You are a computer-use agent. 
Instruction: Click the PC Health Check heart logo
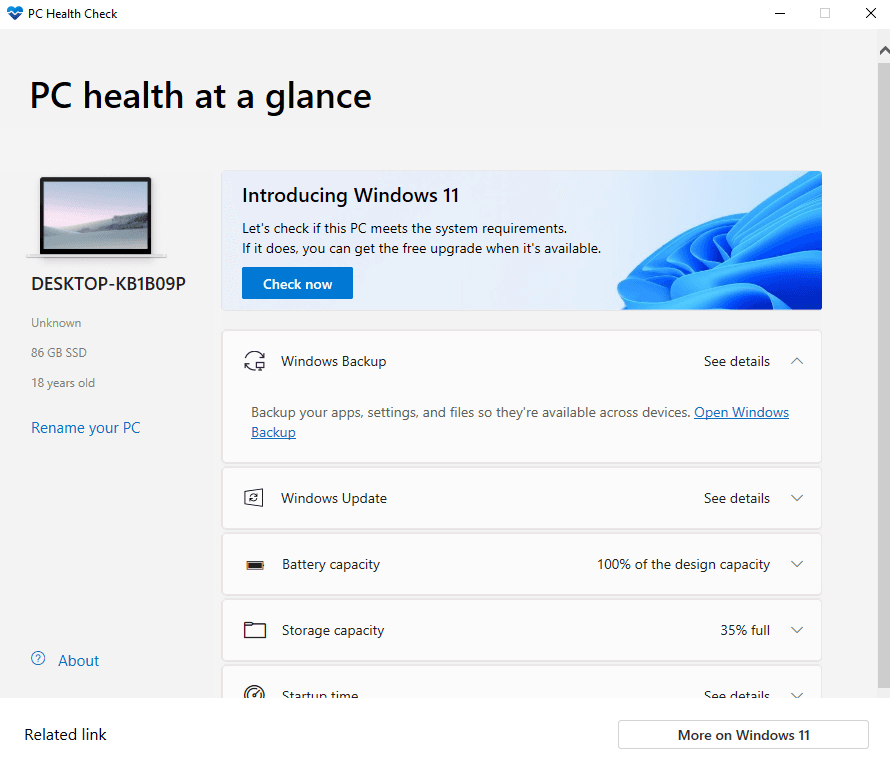[x=13, y=13]
